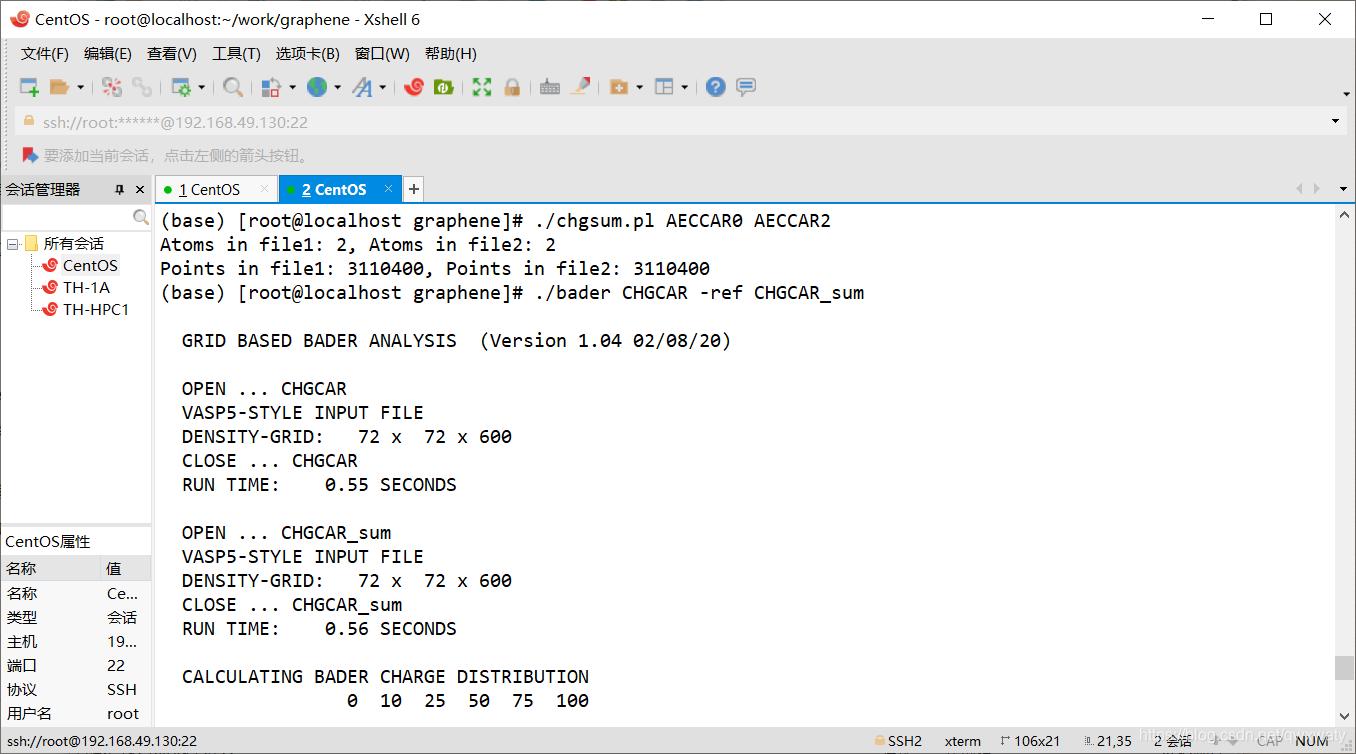Launch Xftp file transfer from the toolbar
The image size is (1356, 754).
coord(442,86)
